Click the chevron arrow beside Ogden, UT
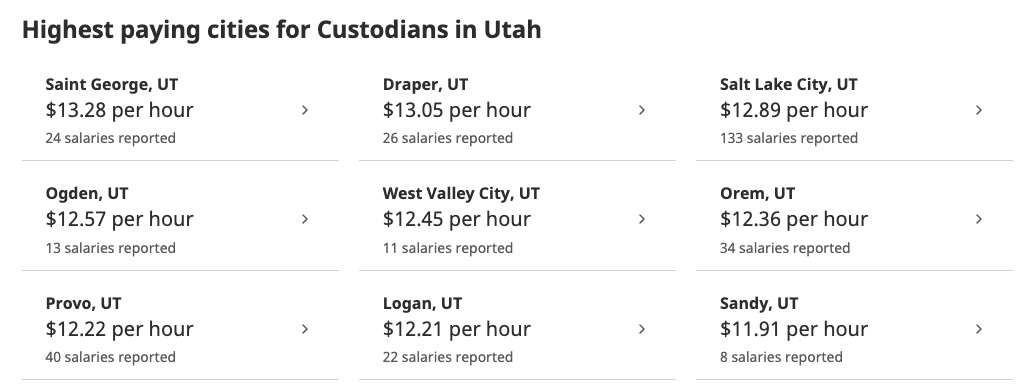The width and height of the screenshot is (1029, 390). coord(304,219)
